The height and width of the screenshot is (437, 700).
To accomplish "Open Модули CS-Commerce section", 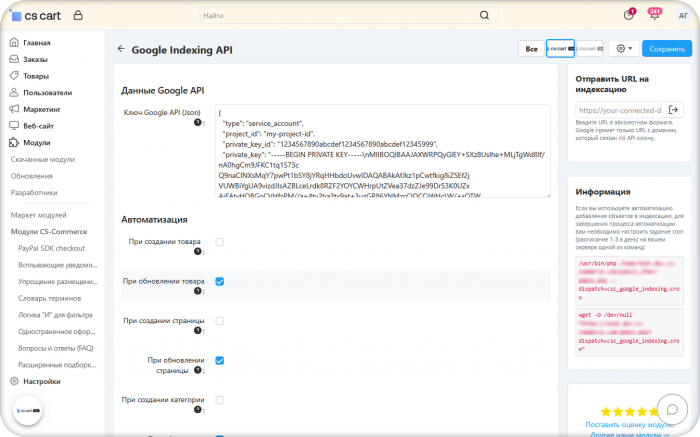I will (x=49, y=231).
